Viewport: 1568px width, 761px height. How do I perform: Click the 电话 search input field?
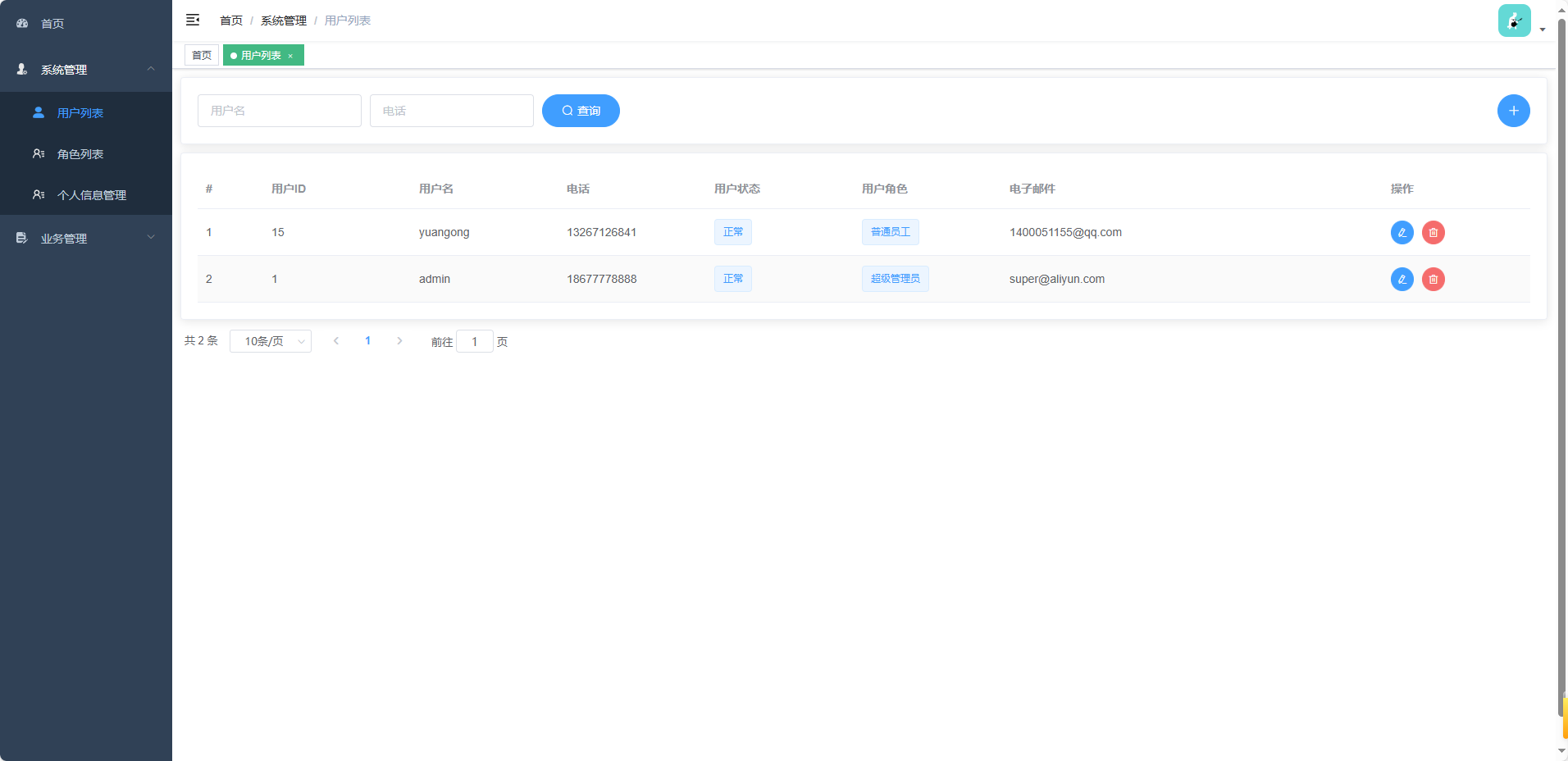pos(452,111)
